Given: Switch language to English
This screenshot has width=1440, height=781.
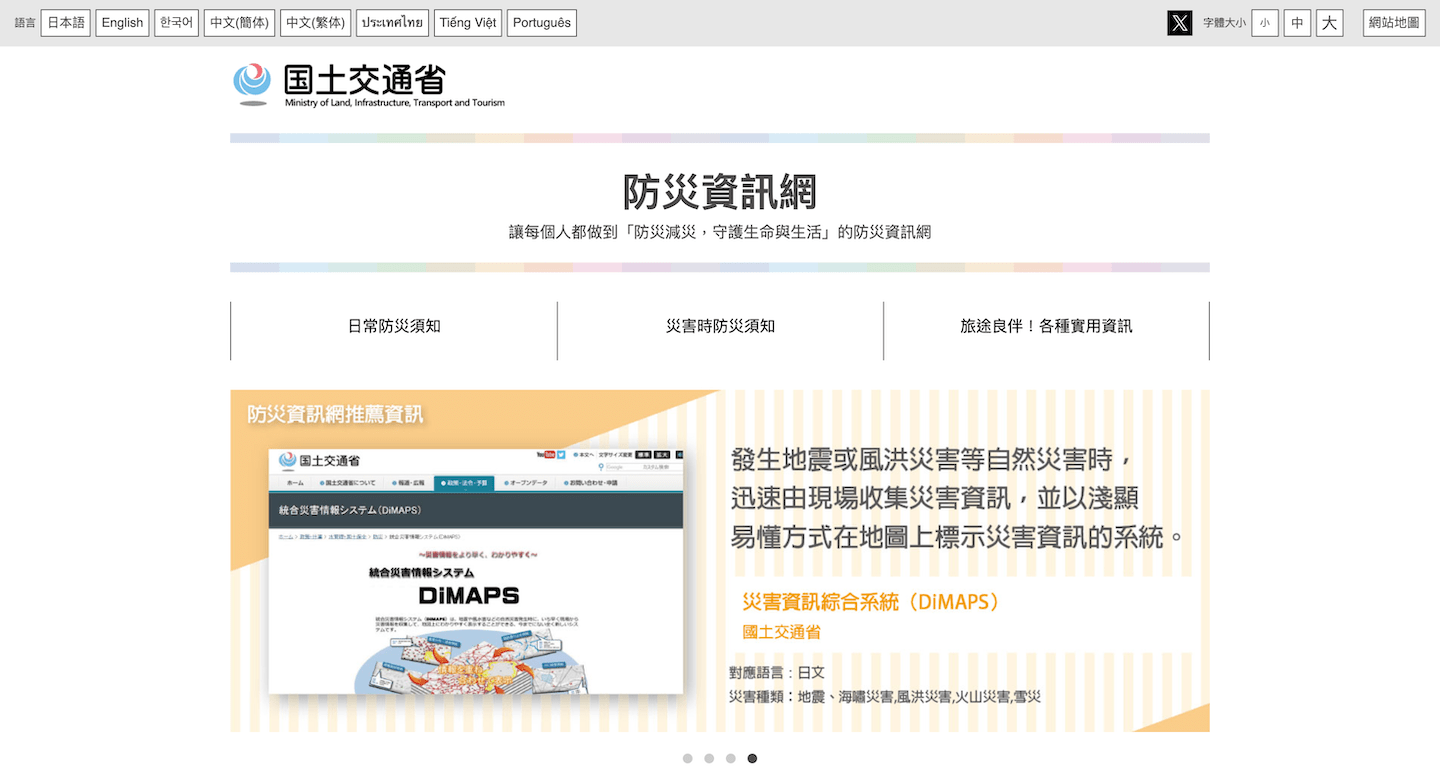Looking at the screenshot, I should pos(122,23).
